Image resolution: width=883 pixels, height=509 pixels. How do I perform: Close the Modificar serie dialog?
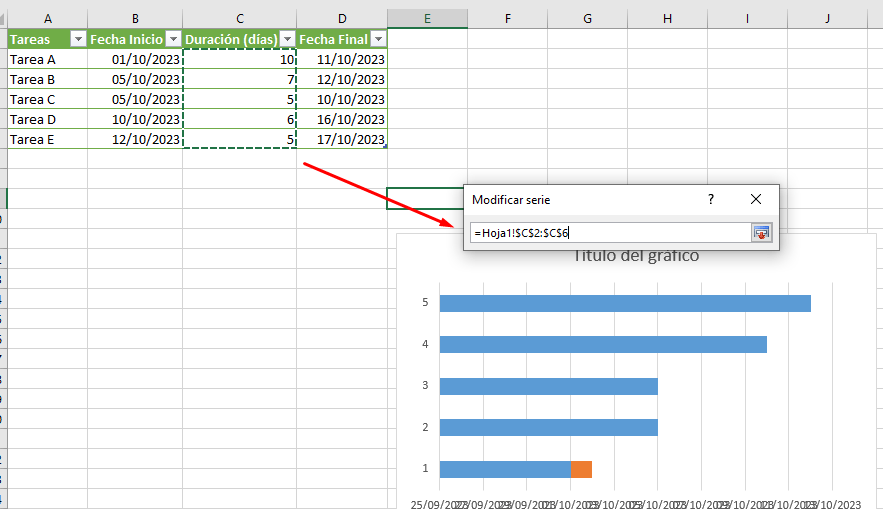[x=756, y=200]
